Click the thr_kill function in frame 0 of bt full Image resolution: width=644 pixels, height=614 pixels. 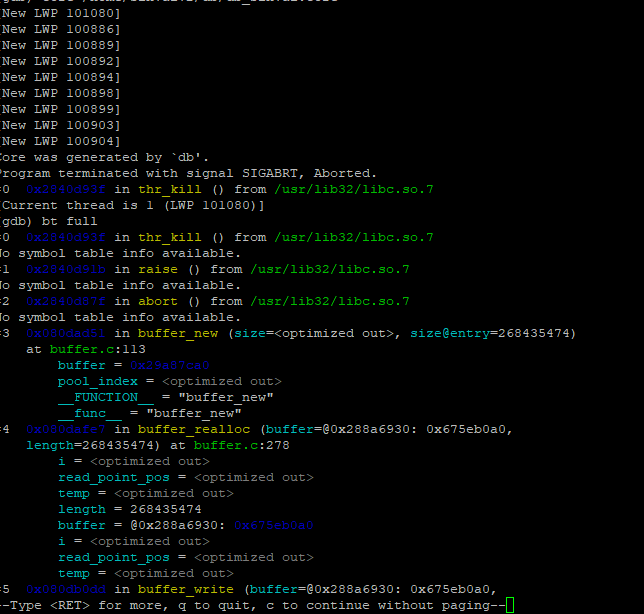(170, 237)
